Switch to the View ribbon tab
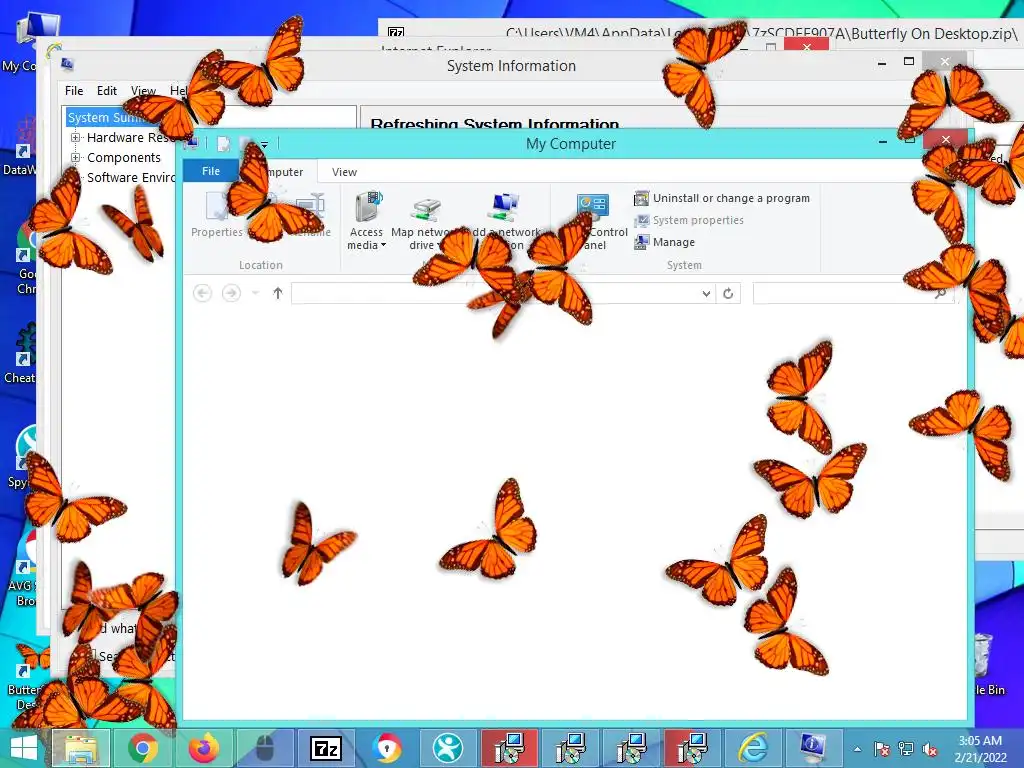The width and height of the screenshot is (1024, 768). pyautogui.click(x=344, y=172)
